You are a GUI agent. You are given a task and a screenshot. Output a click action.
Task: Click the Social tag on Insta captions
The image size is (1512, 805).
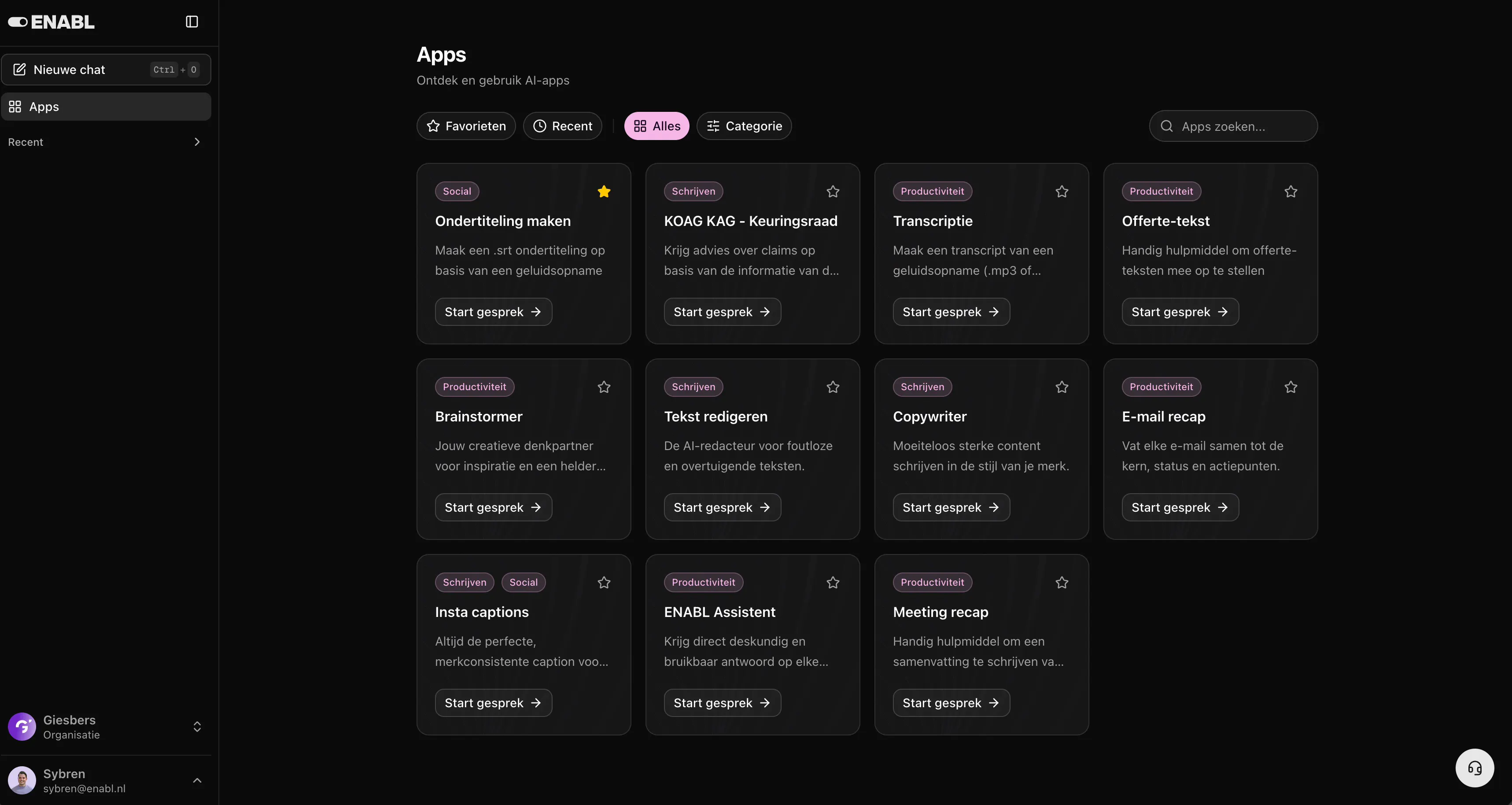523,583
